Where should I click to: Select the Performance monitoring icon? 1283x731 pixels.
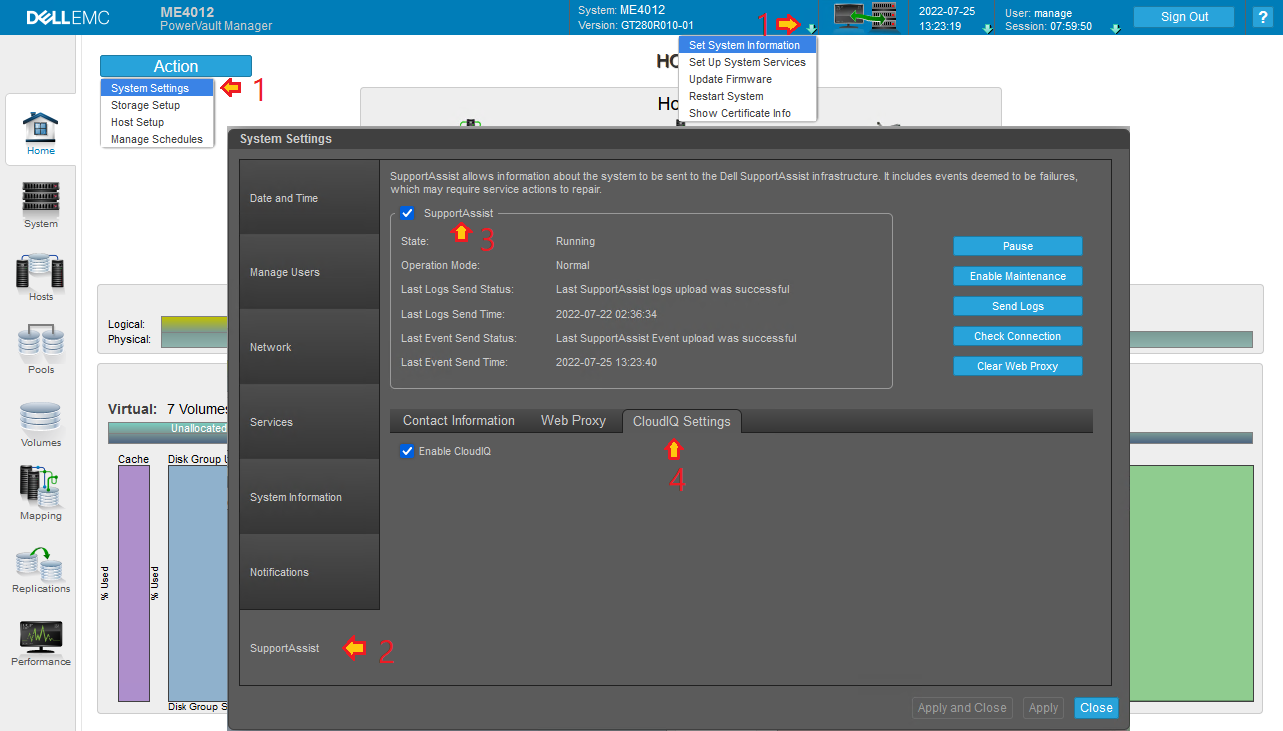click(40, 635)
